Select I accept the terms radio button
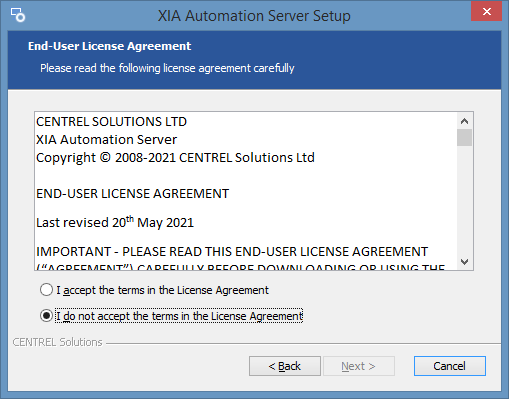Image resolution: width=509 pixels, height=399 pixels. 46,290
